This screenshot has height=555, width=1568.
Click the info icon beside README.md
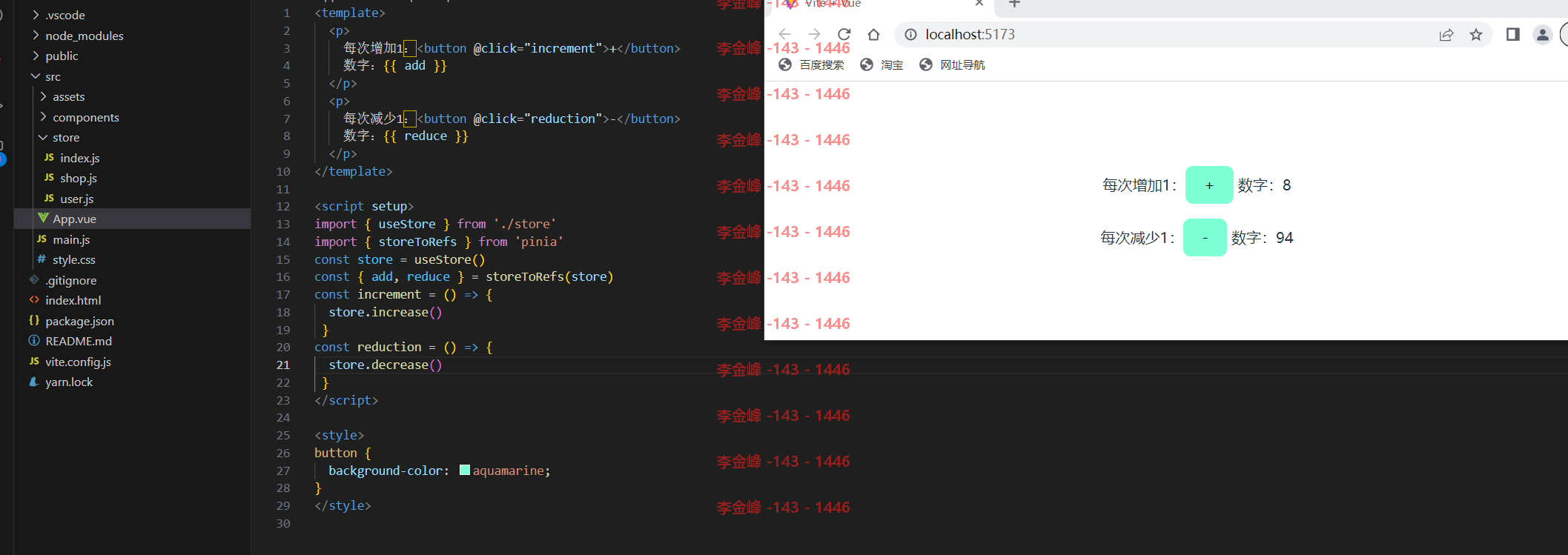[x=34, y=340]
